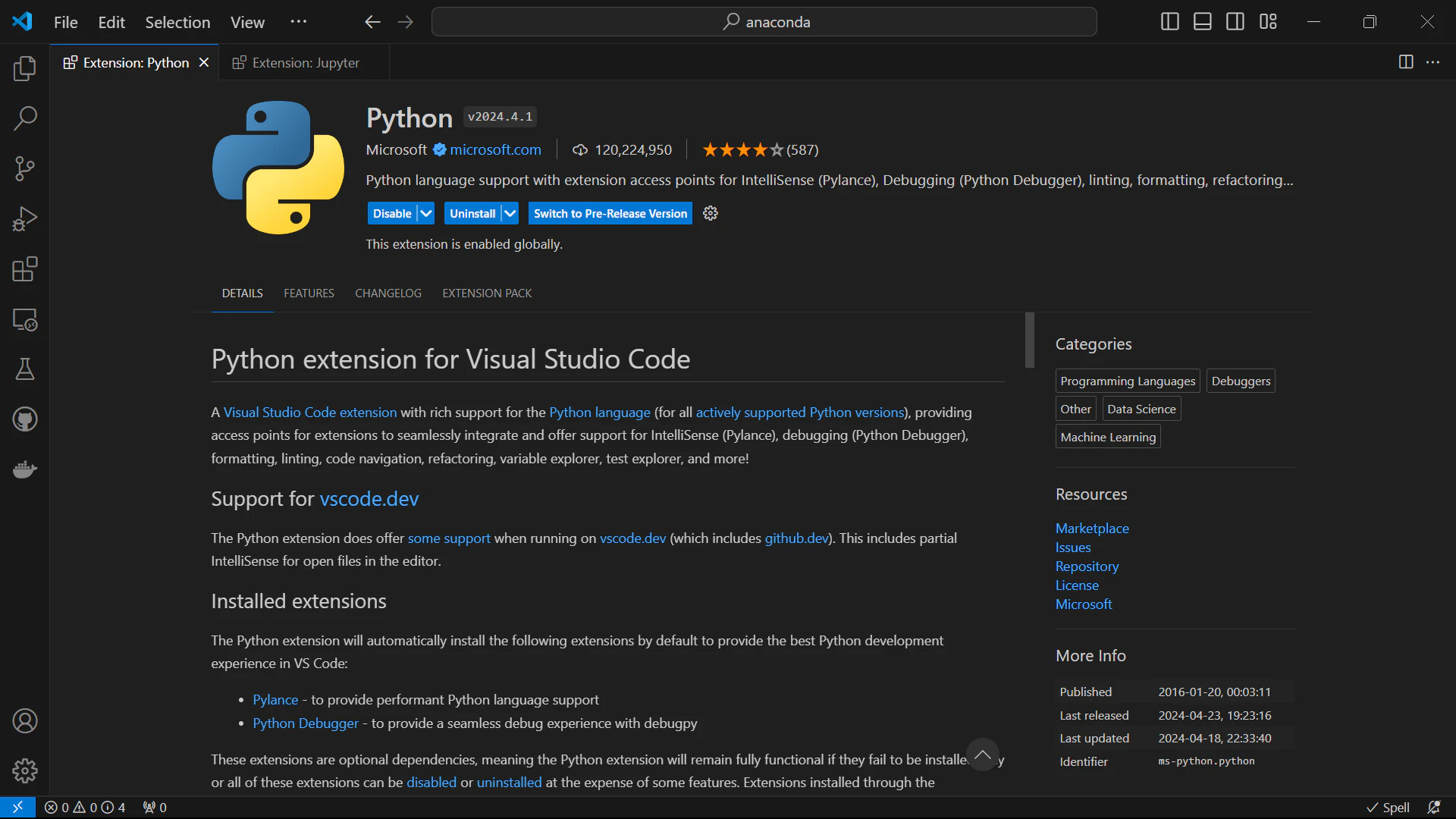Open the overflow menu ellipsis in menu bar
This screenshot has height=819, width=1456.
[299, 22]
